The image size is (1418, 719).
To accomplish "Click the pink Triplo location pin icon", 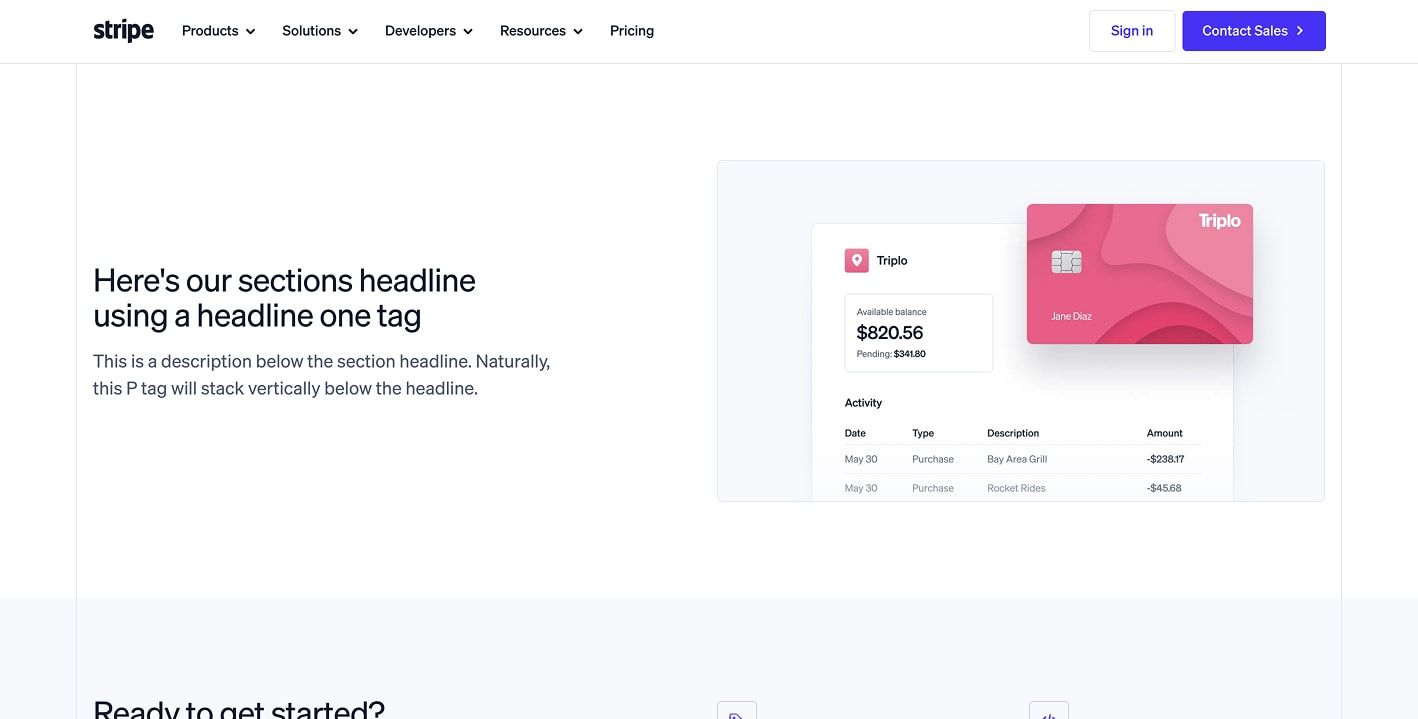I will click(x=856, y=261).
